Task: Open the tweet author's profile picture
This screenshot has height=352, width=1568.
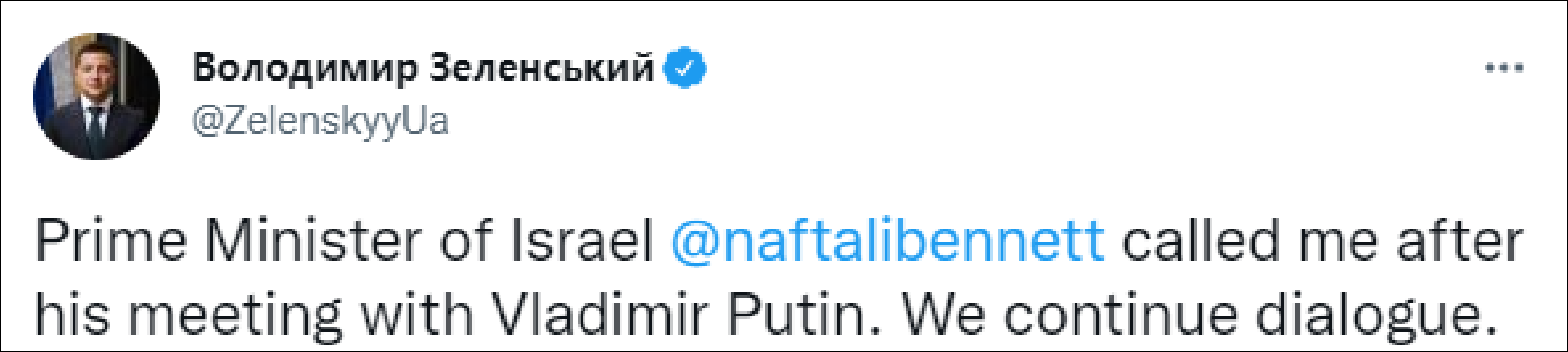Action: pyautogui.click(x=97, y=97)
